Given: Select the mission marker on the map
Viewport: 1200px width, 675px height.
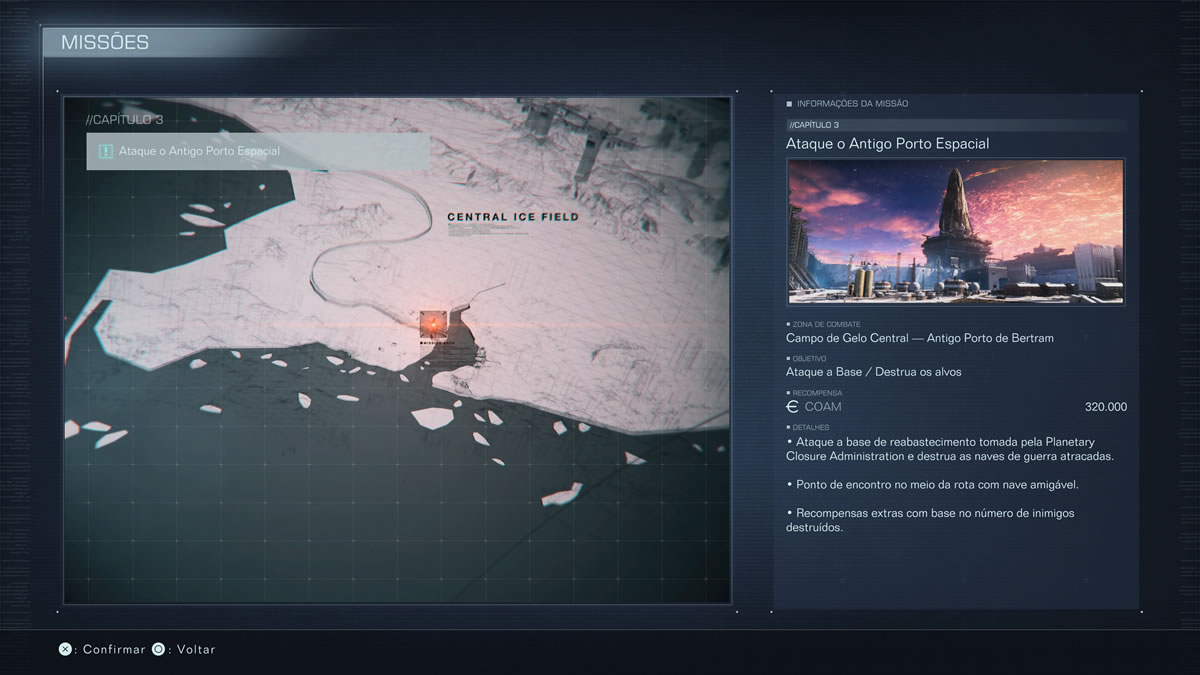Looking at the screenshot, I should (x=433, y=324).
